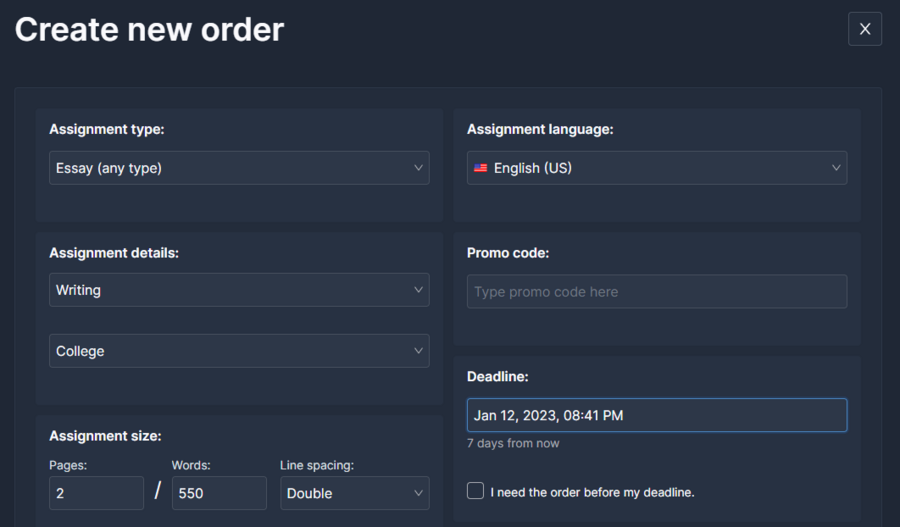The height and width of the screenshot is (527, 900).
Task: Open the Writing assignment details dropdown
Action: tap(239, 290)
